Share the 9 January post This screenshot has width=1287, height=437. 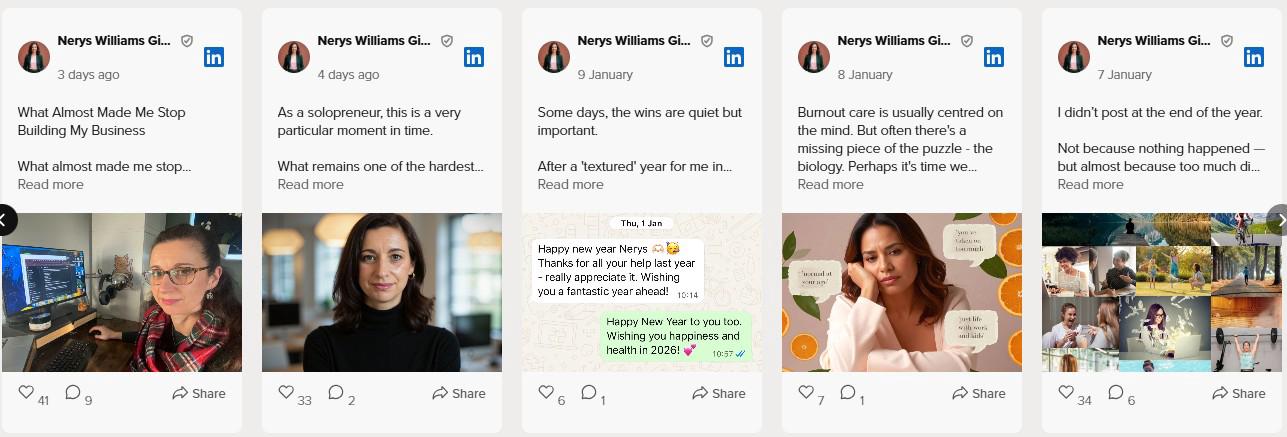click(719, 393)
